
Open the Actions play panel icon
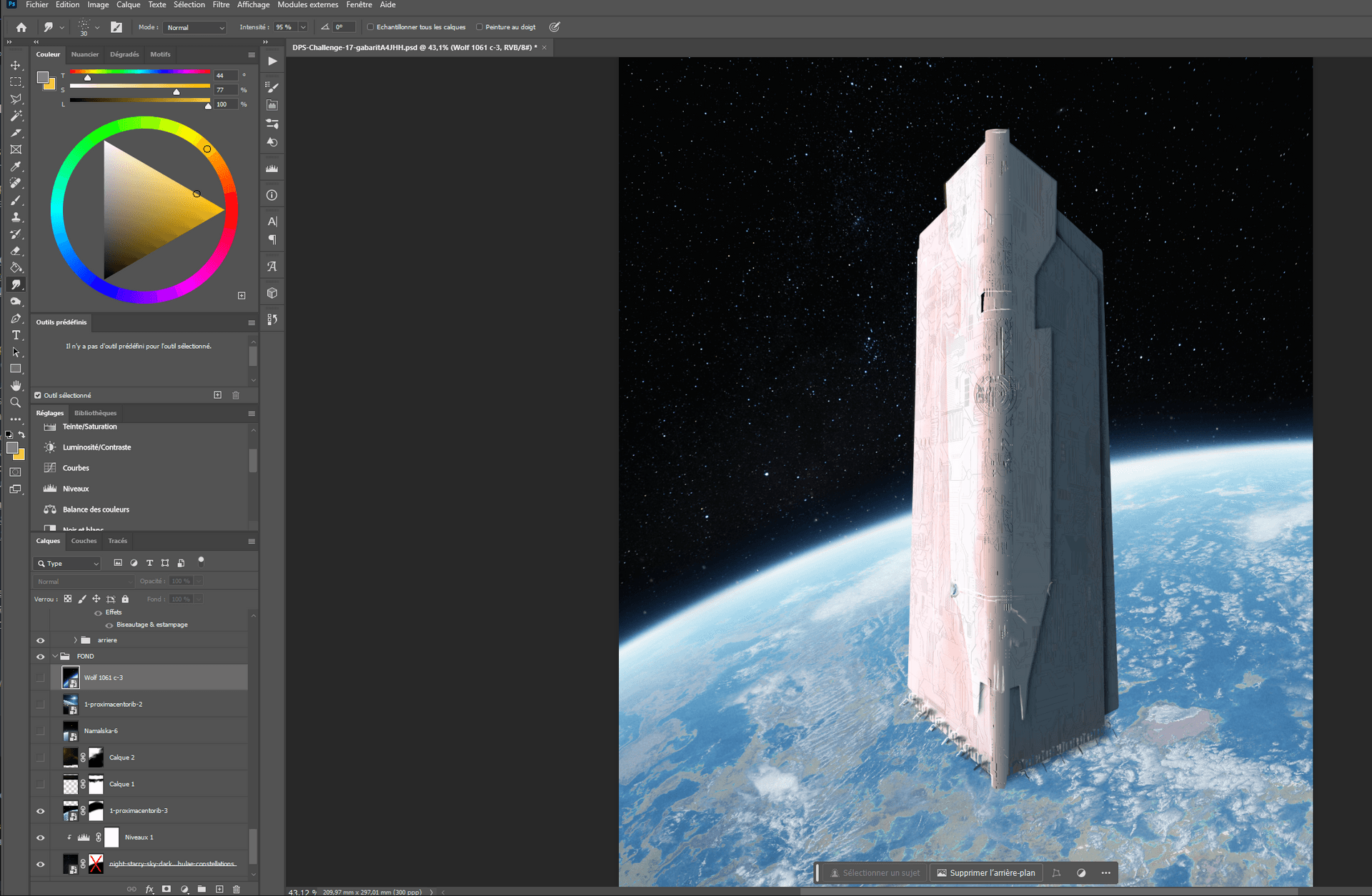tap(272, 61)
